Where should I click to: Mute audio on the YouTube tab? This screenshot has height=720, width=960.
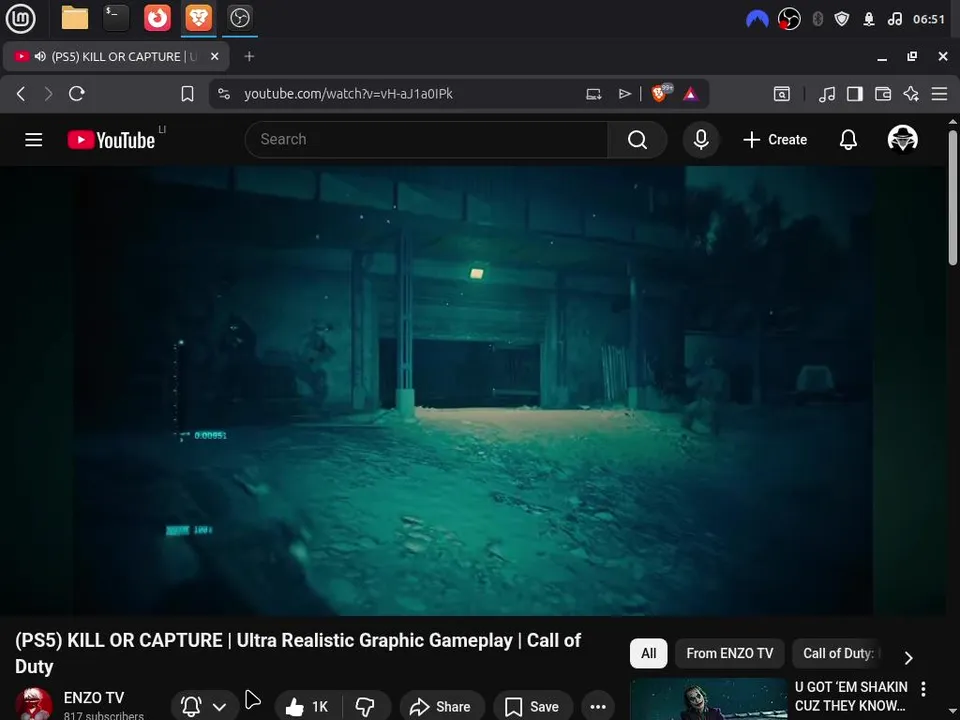pyautogui.click(x=40, y=56)
